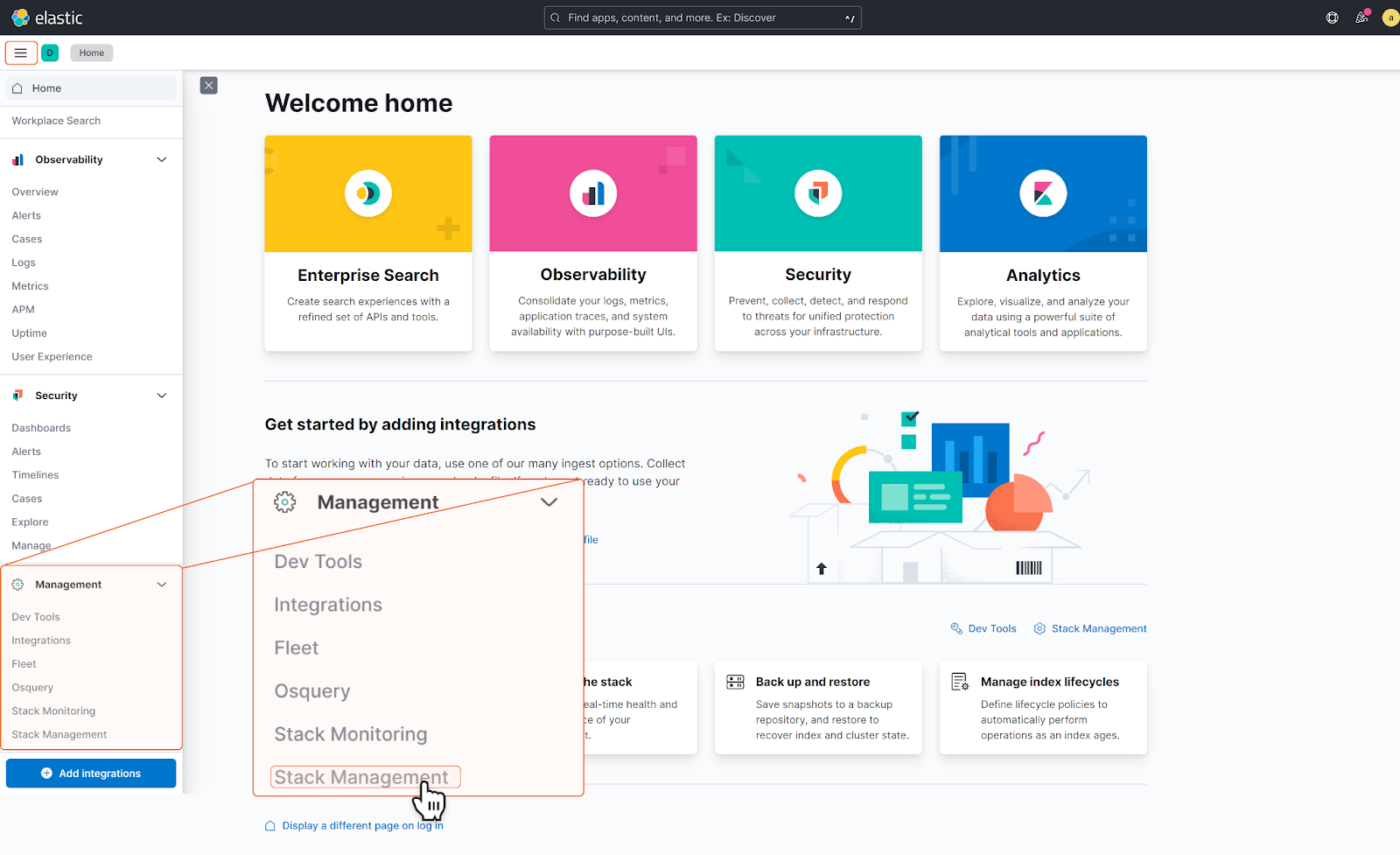This screenshot has height=855, width=1400.
Task: Click the Add integrations button
Action: tap(90, 773)
